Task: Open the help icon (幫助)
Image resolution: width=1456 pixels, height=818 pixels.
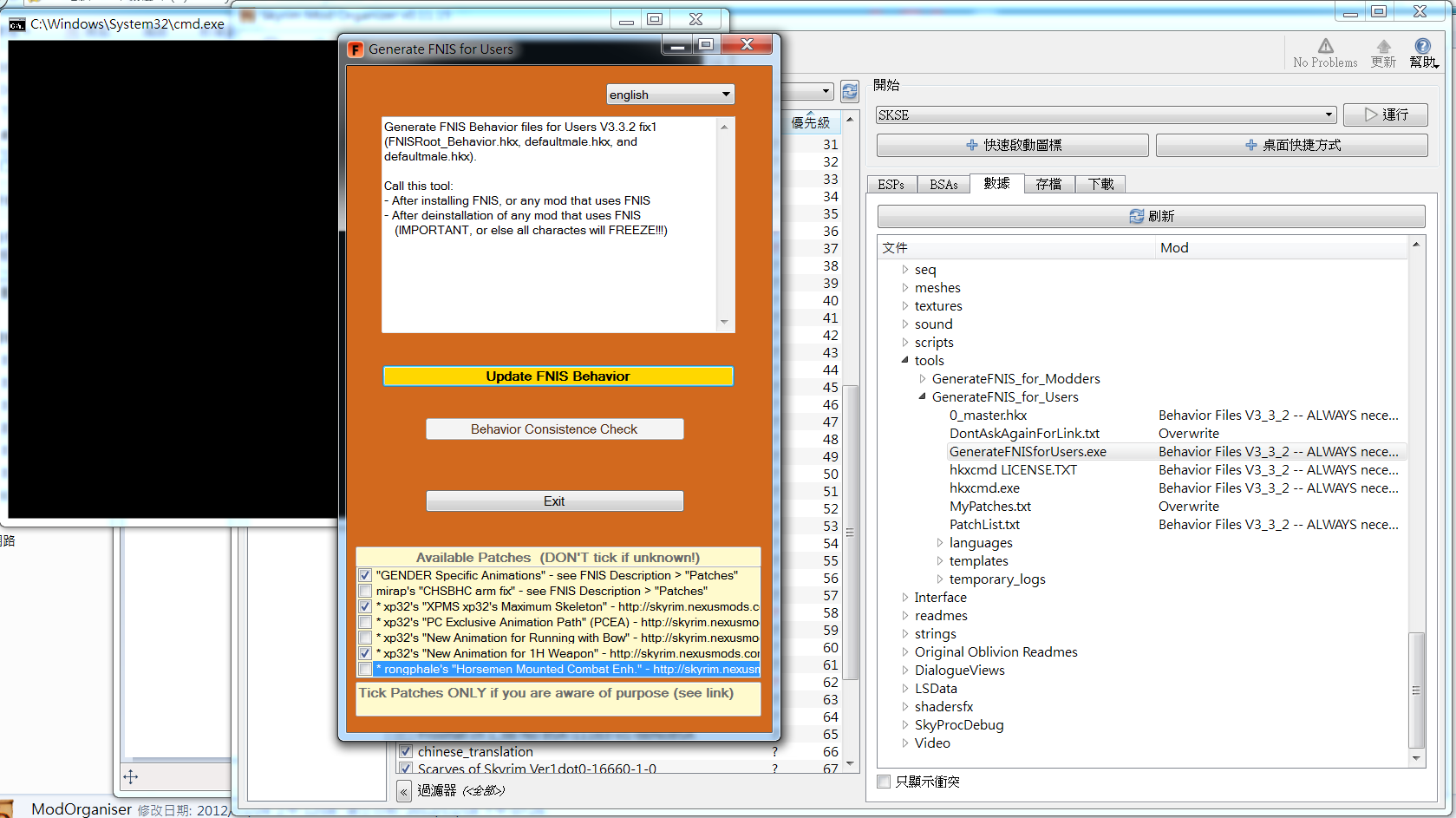Action: (1422, 46)
